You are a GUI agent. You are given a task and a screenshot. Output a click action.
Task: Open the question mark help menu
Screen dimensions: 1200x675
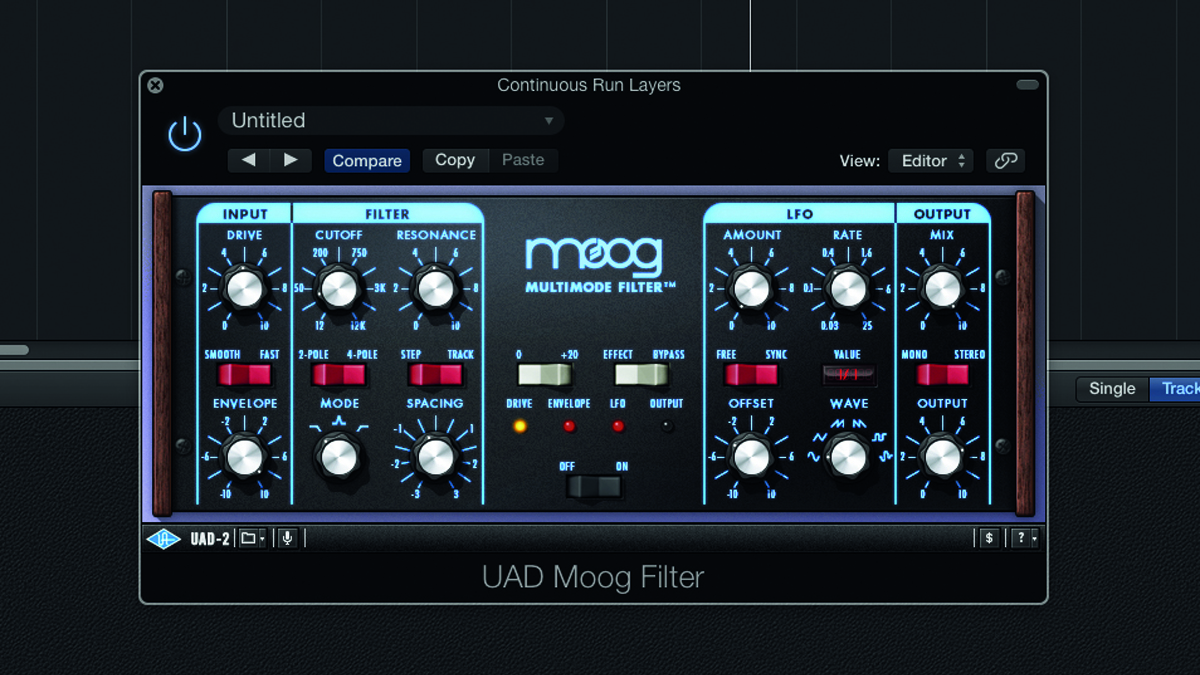[x=1025, y=538]
